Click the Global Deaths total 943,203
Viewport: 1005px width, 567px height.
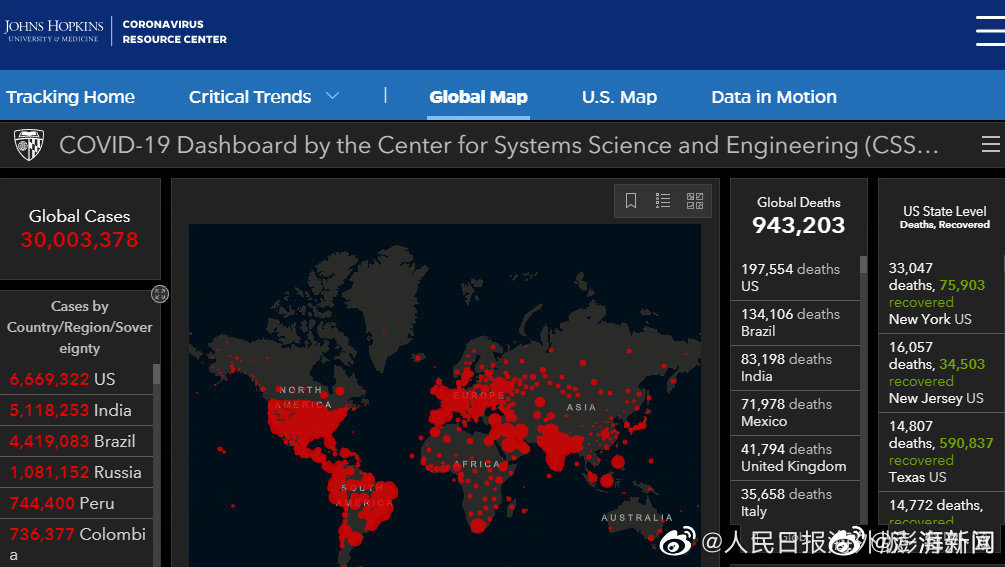[799, 226]
